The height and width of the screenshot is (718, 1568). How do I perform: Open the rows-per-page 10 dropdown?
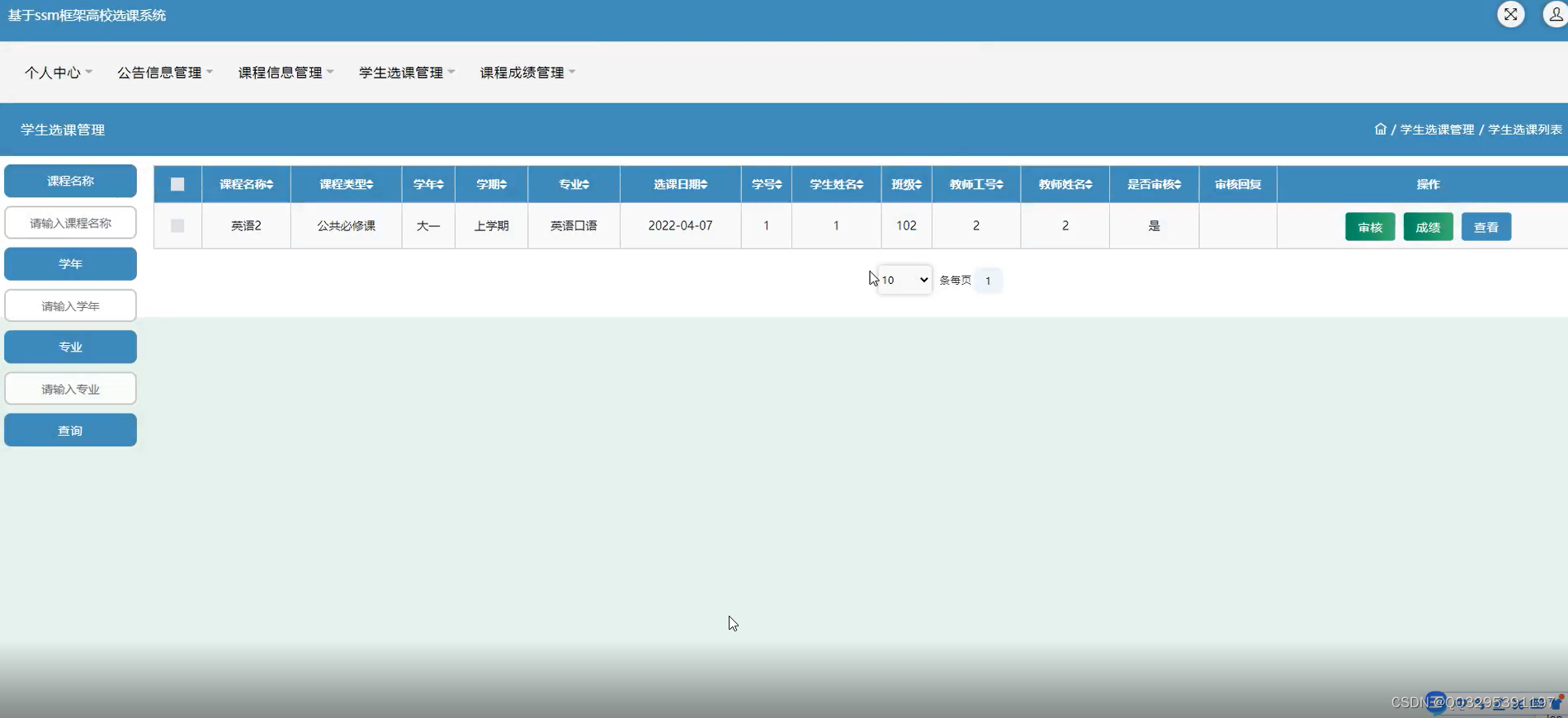(x=904, y=280)
